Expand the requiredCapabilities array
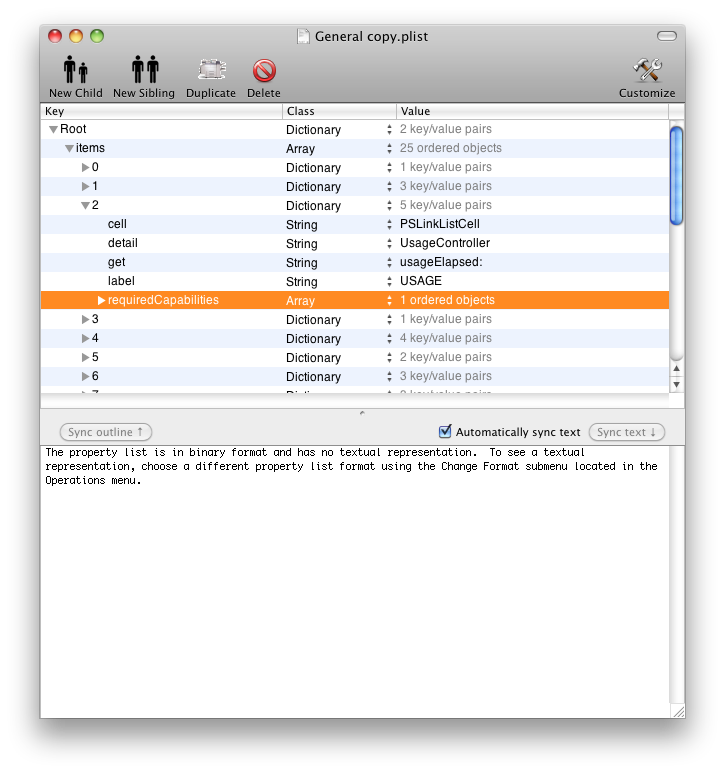This screenshot has width=725, height=773. 101,300
